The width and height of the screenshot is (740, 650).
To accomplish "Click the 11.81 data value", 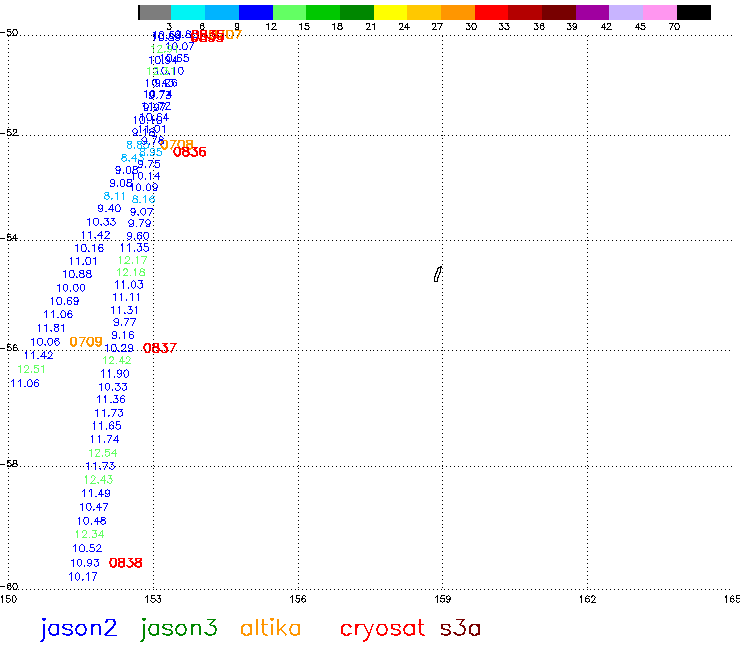I will coord(51,328).
